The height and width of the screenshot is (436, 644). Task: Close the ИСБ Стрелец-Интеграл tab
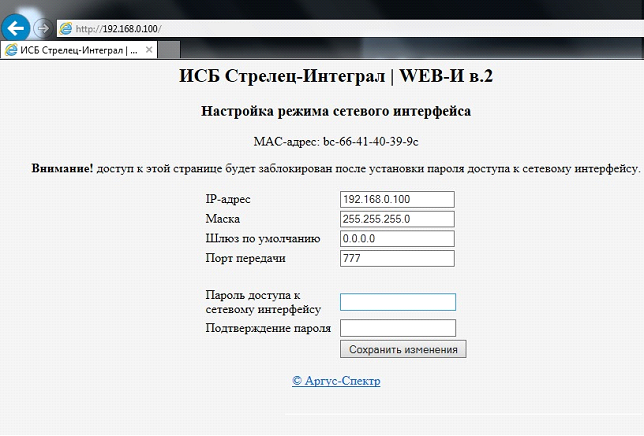[x=149, y=50]
